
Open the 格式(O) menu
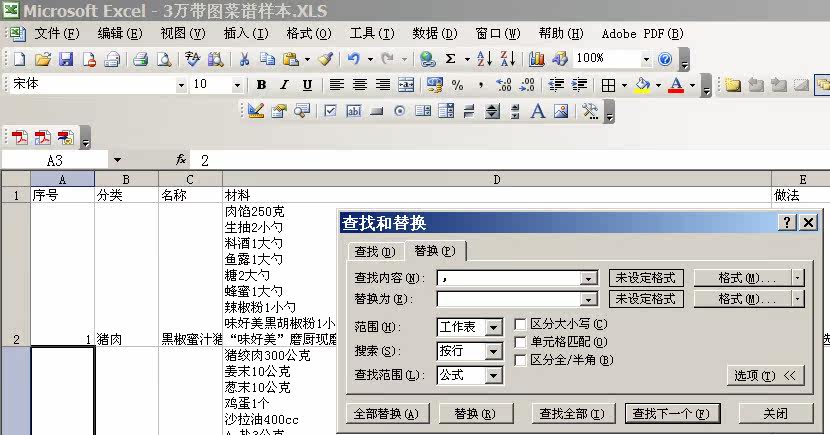pos(309,34)
